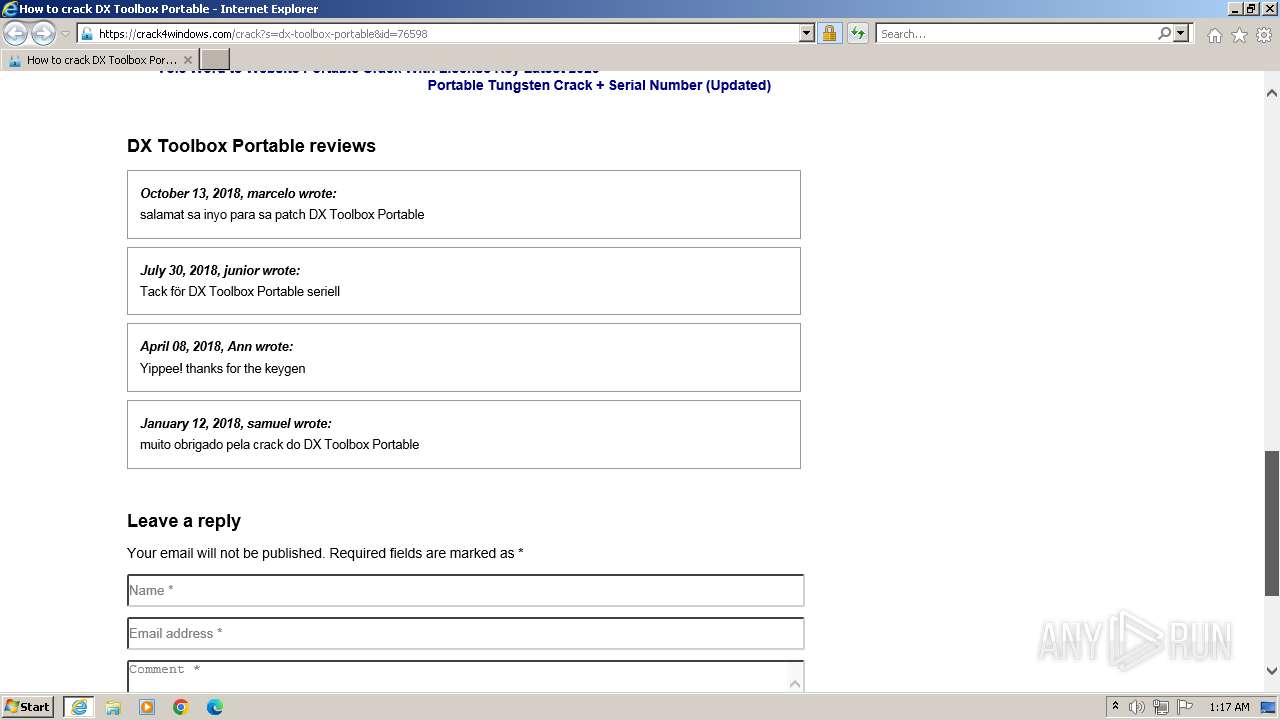Open File Explorer folder taskbar icon

[x=113, y=707]
